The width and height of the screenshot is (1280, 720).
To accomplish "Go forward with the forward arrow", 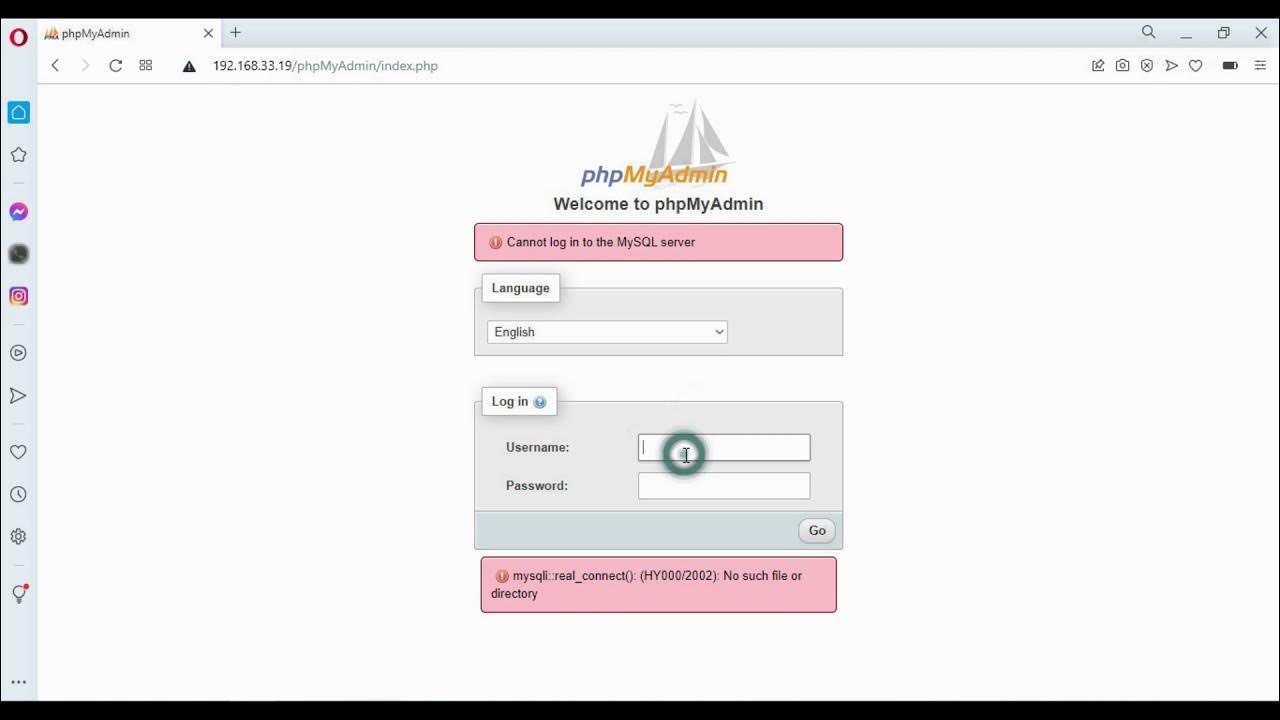I will coord(85,66).
